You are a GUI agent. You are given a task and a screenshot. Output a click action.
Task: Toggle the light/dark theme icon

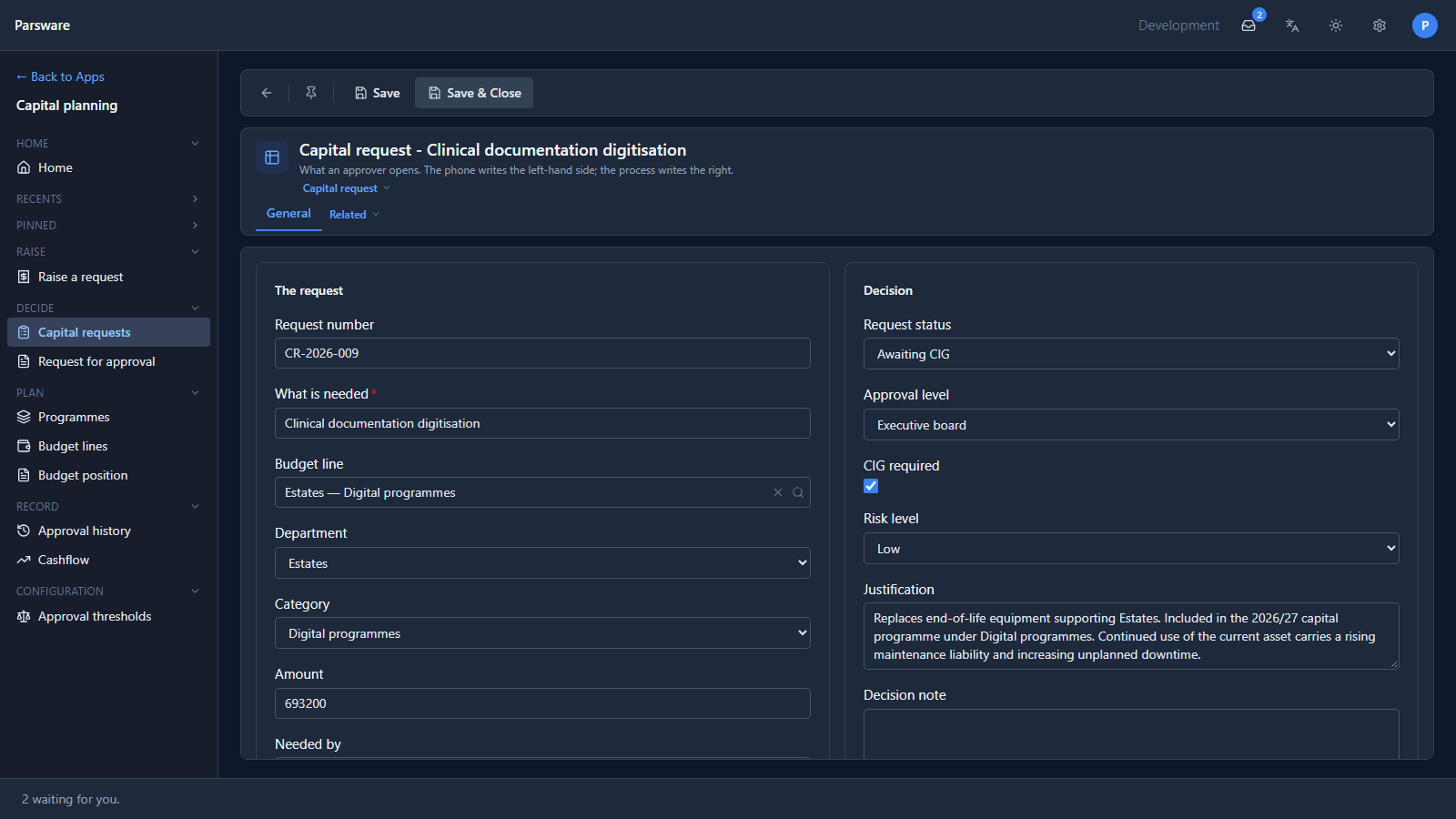coord(1336,25)
